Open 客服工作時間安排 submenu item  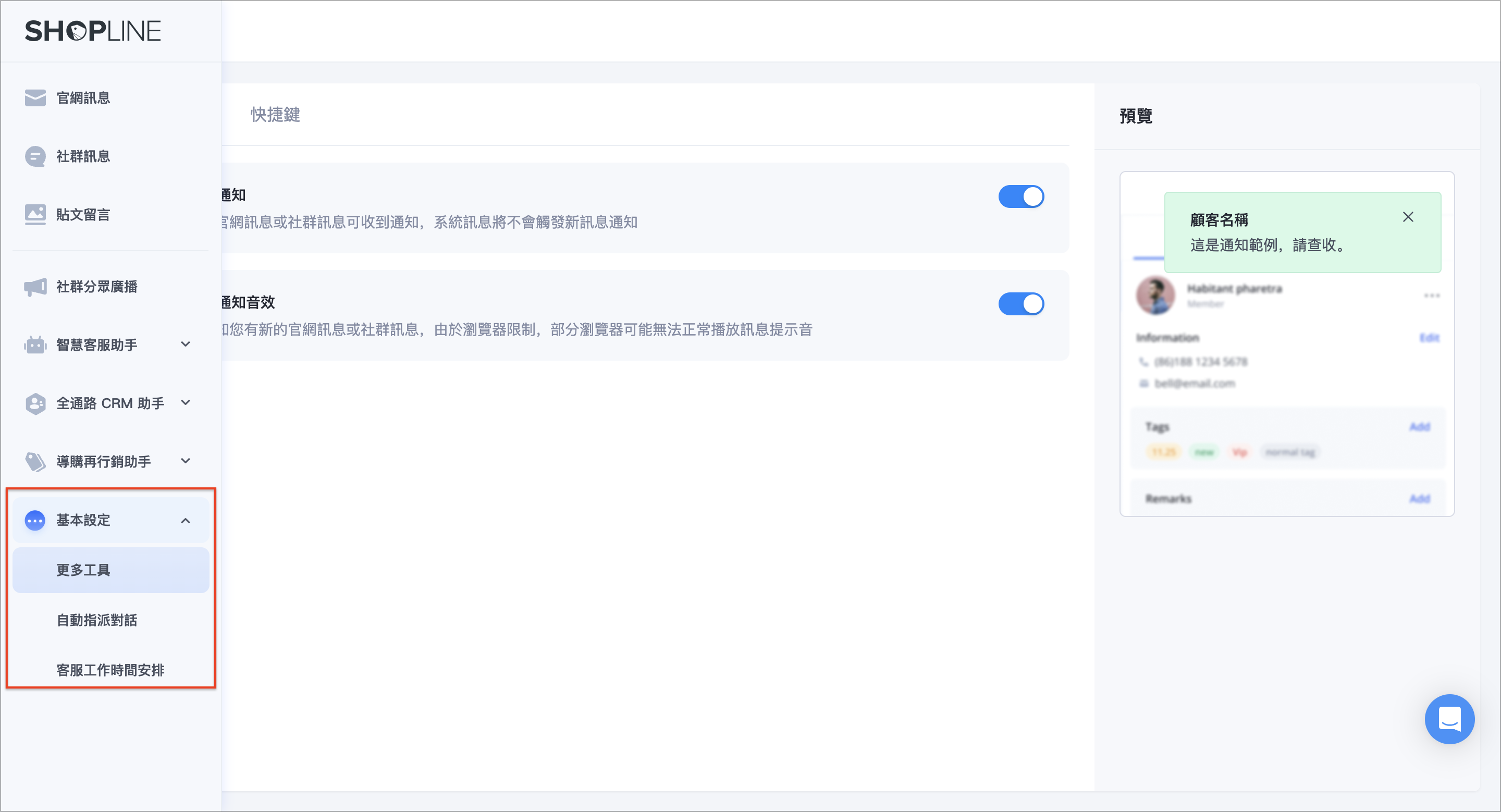click(110, 670)
